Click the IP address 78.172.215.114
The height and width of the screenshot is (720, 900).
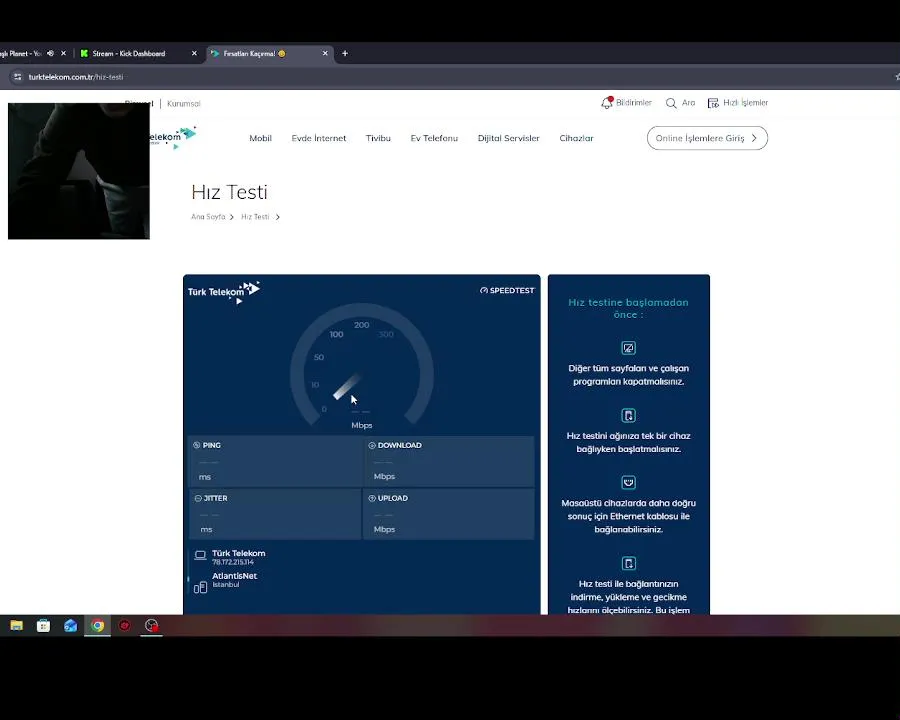tap(232, 562)
